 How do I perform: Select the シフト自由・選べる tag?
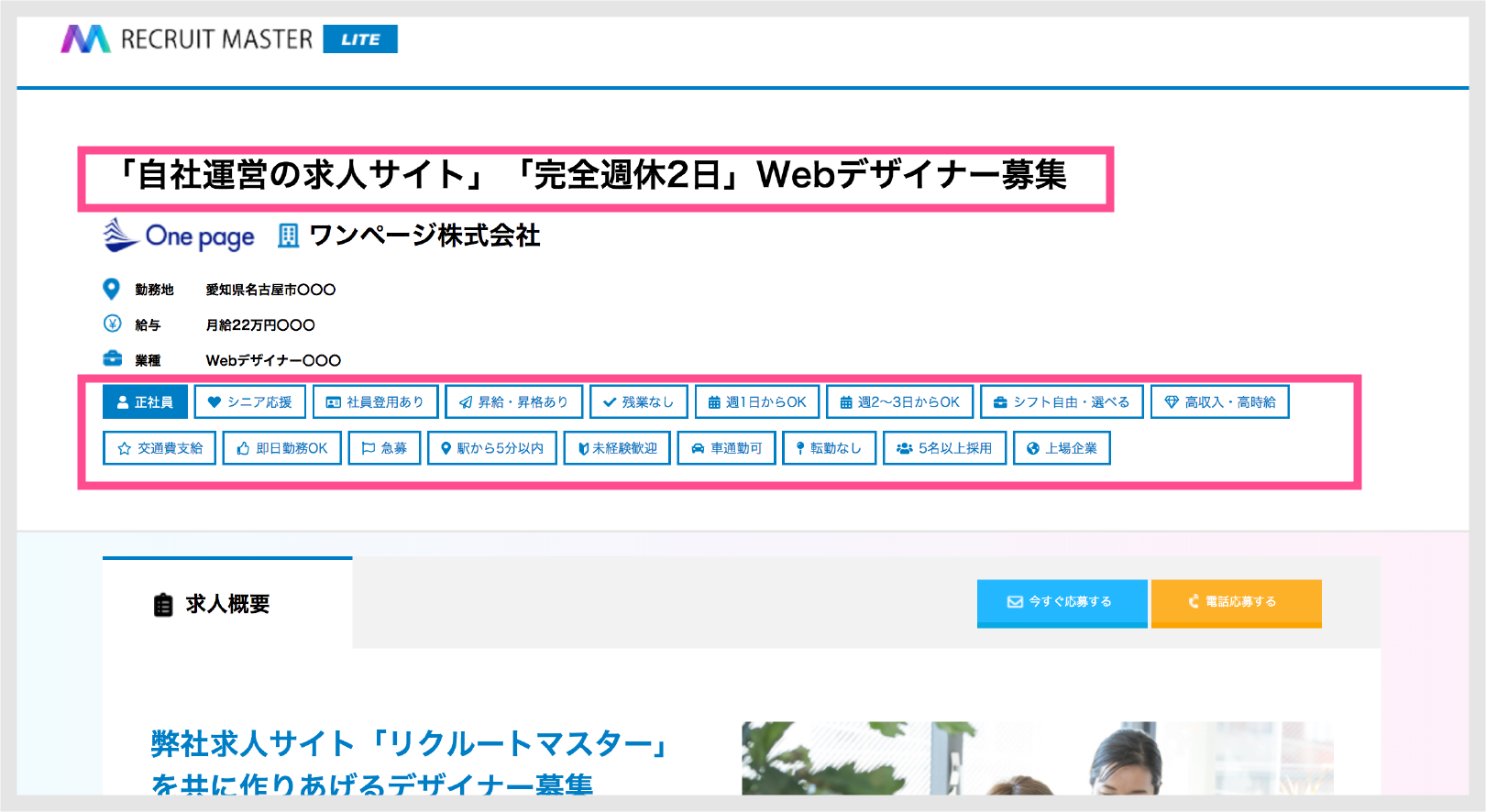point(1062,402)
